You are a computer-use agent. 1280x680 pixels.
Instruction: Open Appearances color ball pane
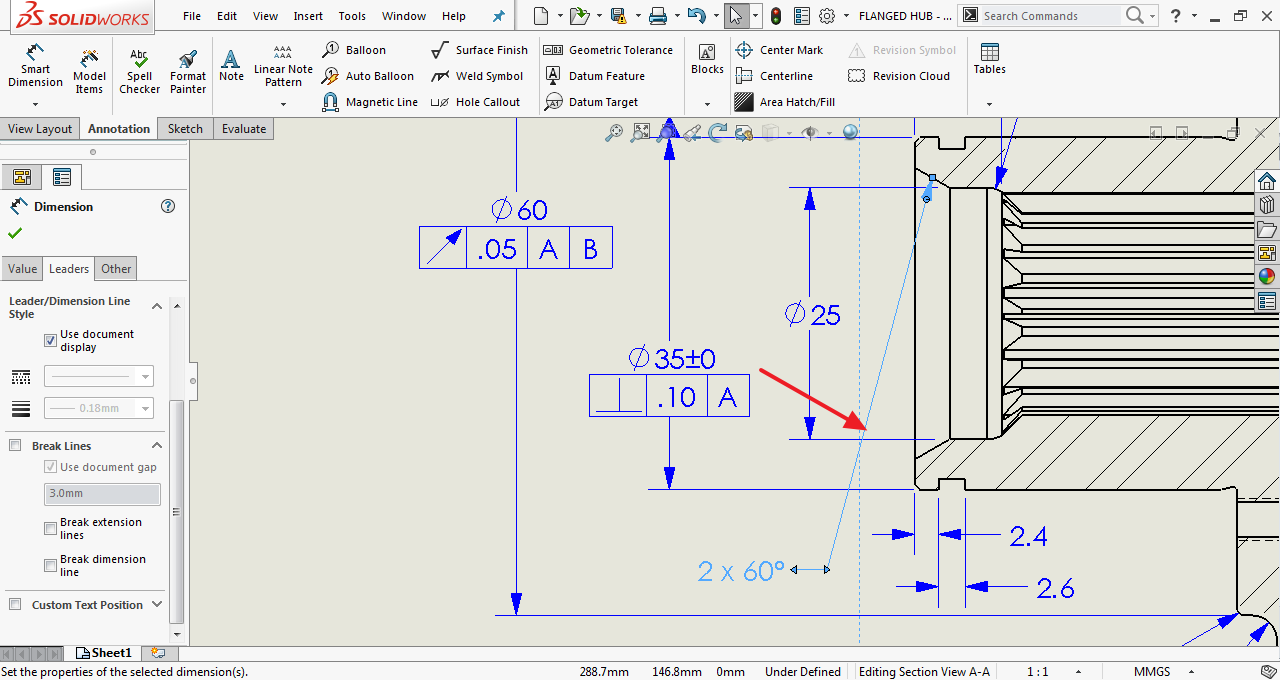point(1267,277)
